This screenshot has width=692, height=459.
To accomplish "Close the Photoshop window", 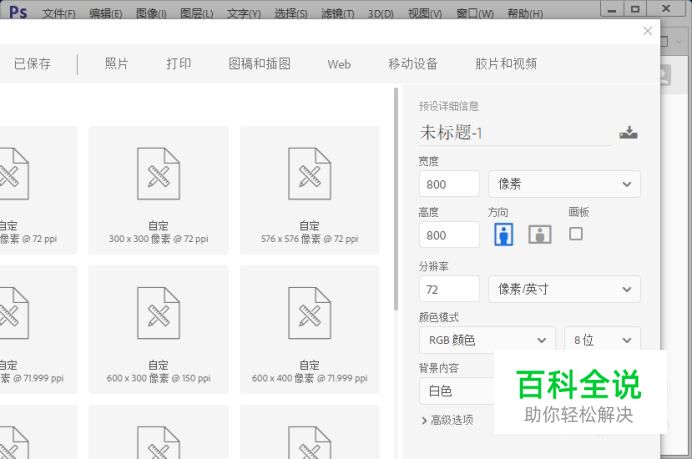I will tap(667, 8).
